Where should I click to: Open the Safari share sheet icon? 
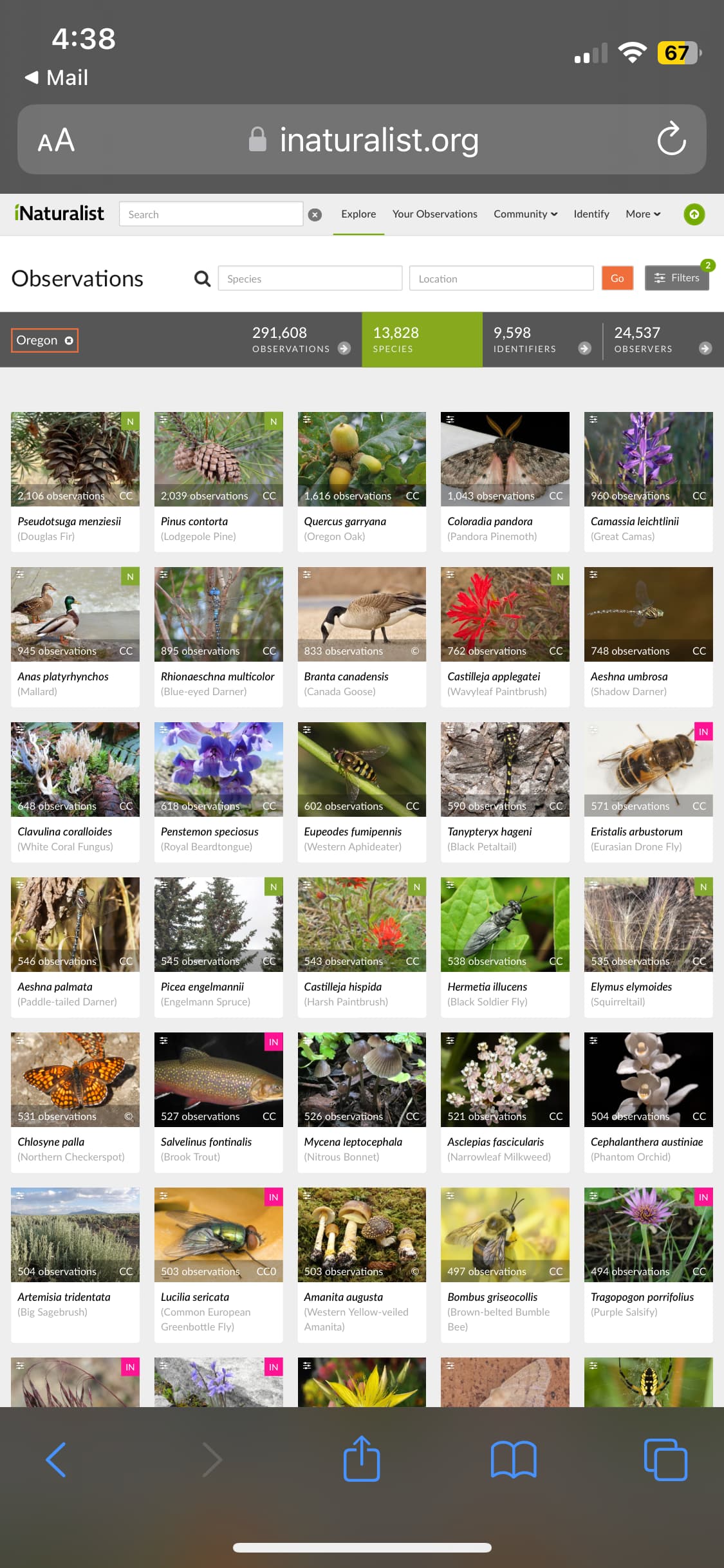click(362, 1459)
